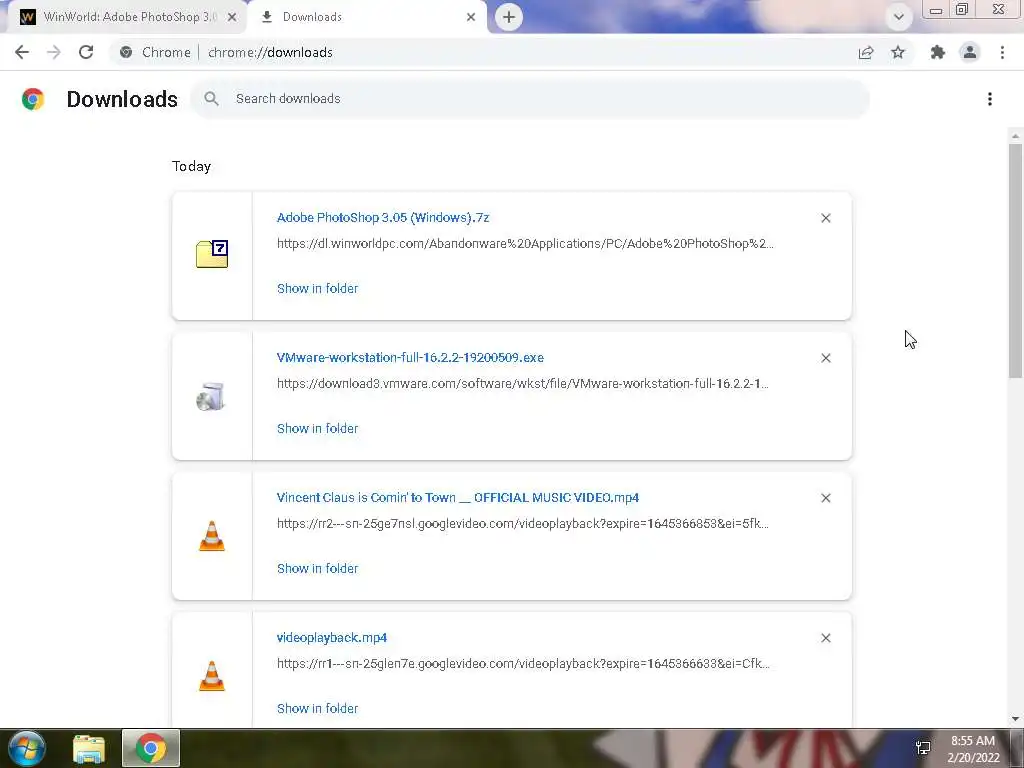
Task: Click the taskbar clock showing 8:55 AM
Action: [973, 749]
